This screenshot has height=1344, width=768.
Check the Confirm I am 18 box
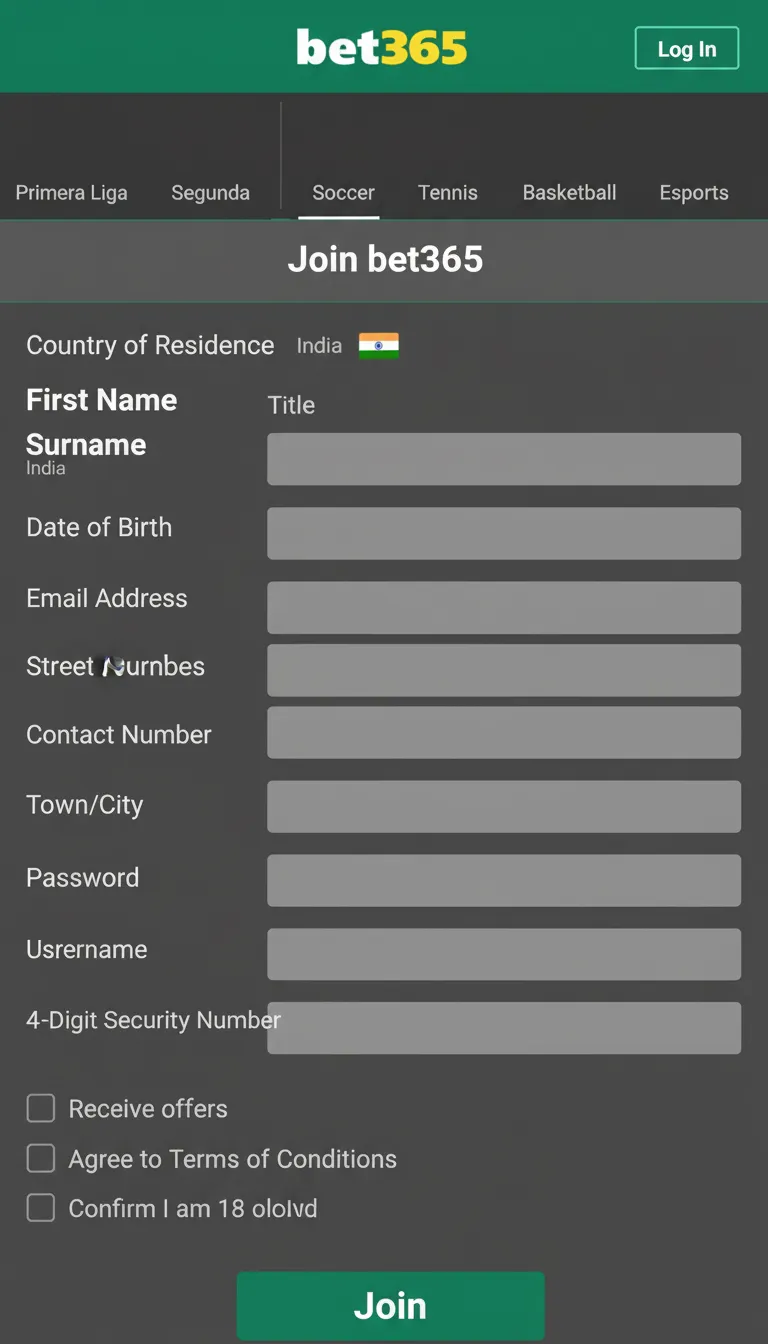pos(41,1208)
